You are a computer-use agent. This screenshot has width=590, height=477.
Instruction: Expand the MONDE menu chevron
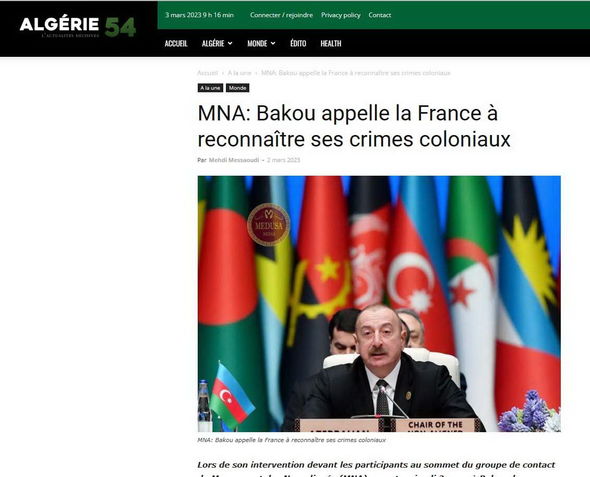(273, 44)
